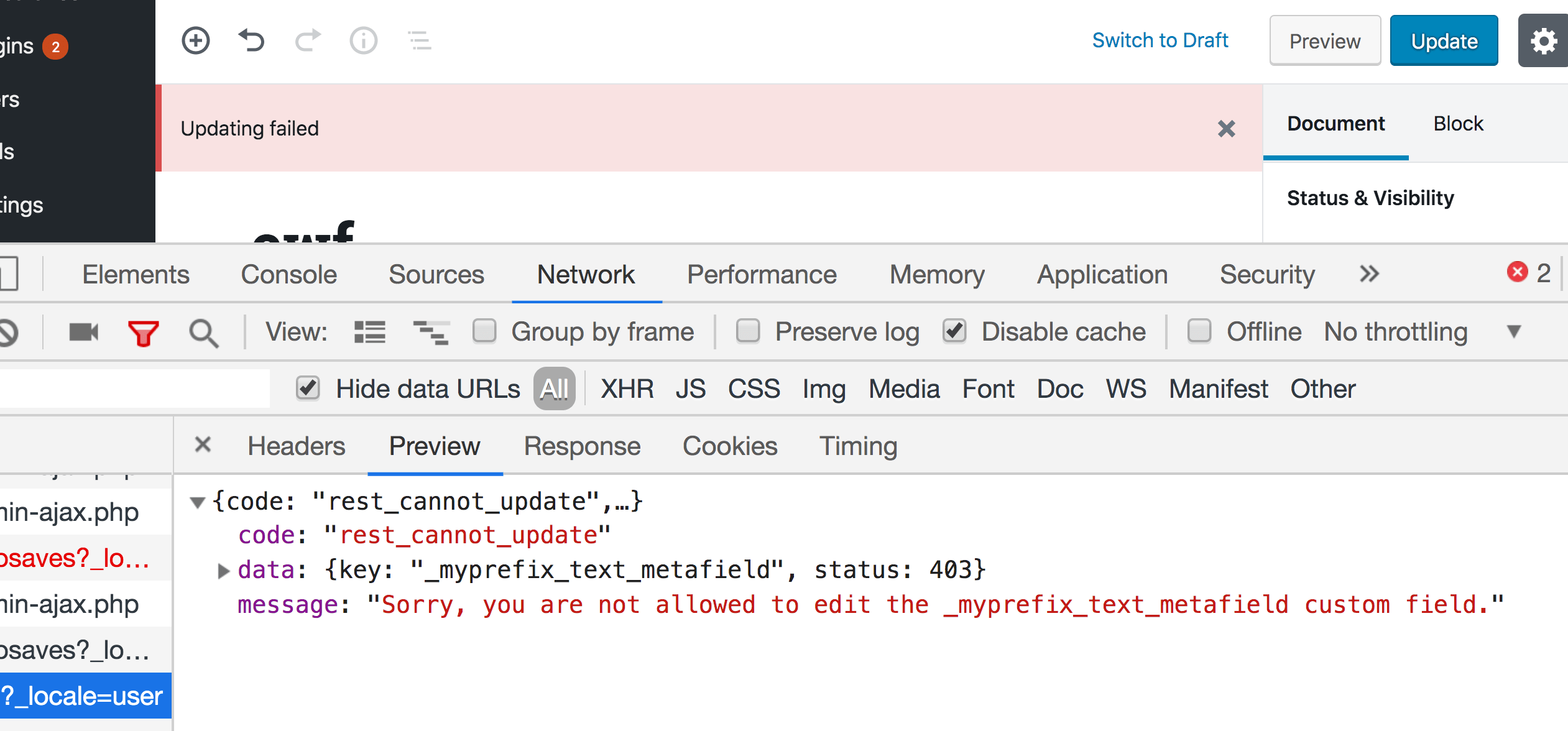Click the red filter funnel icon
The width and height of the screenshot is (1568, 731).
pyautogui.click(x=143, y=333)
